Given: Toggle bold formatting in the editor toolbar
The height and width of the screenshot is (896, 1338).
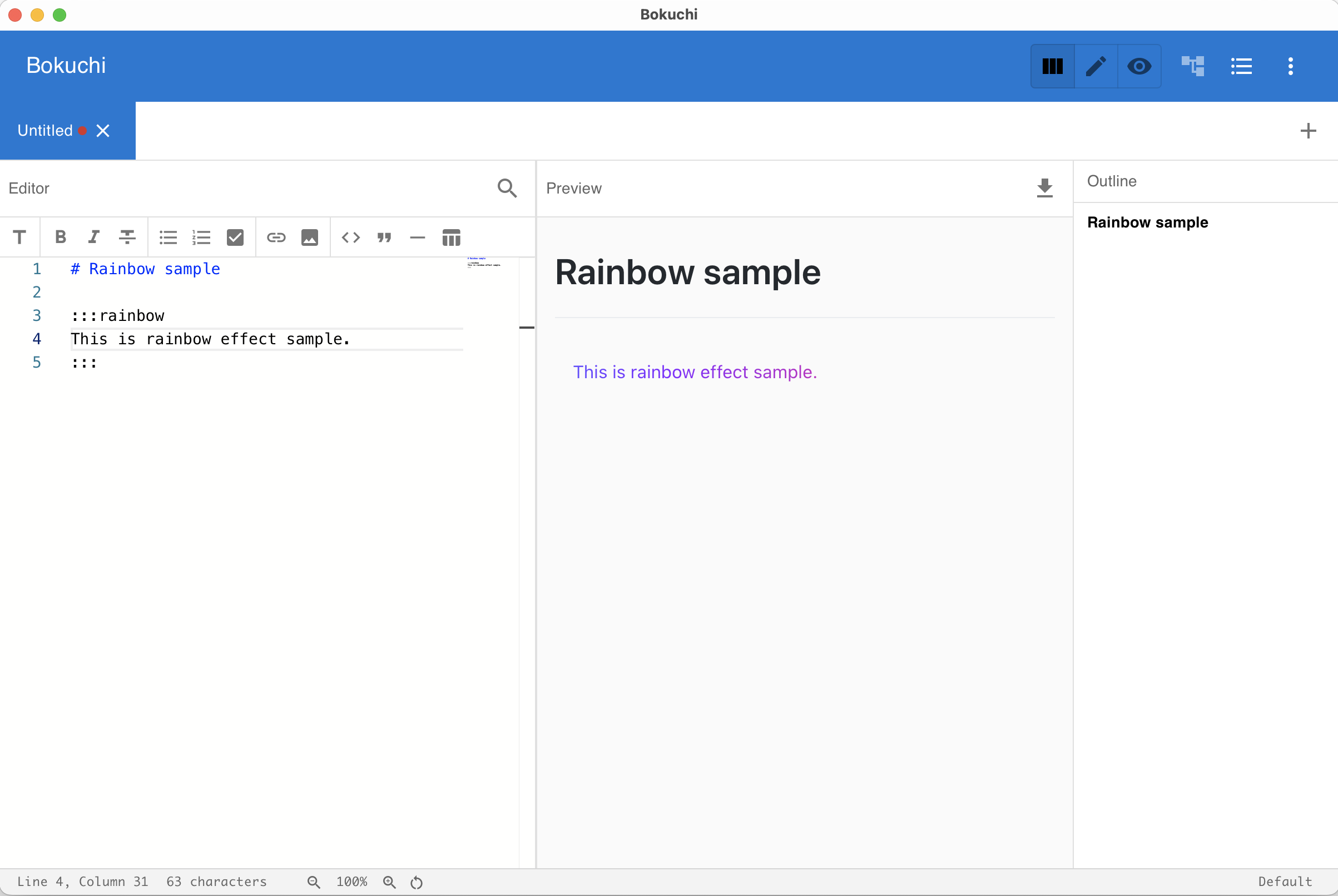Looking at the screenshot, I should tap(60, 237).
